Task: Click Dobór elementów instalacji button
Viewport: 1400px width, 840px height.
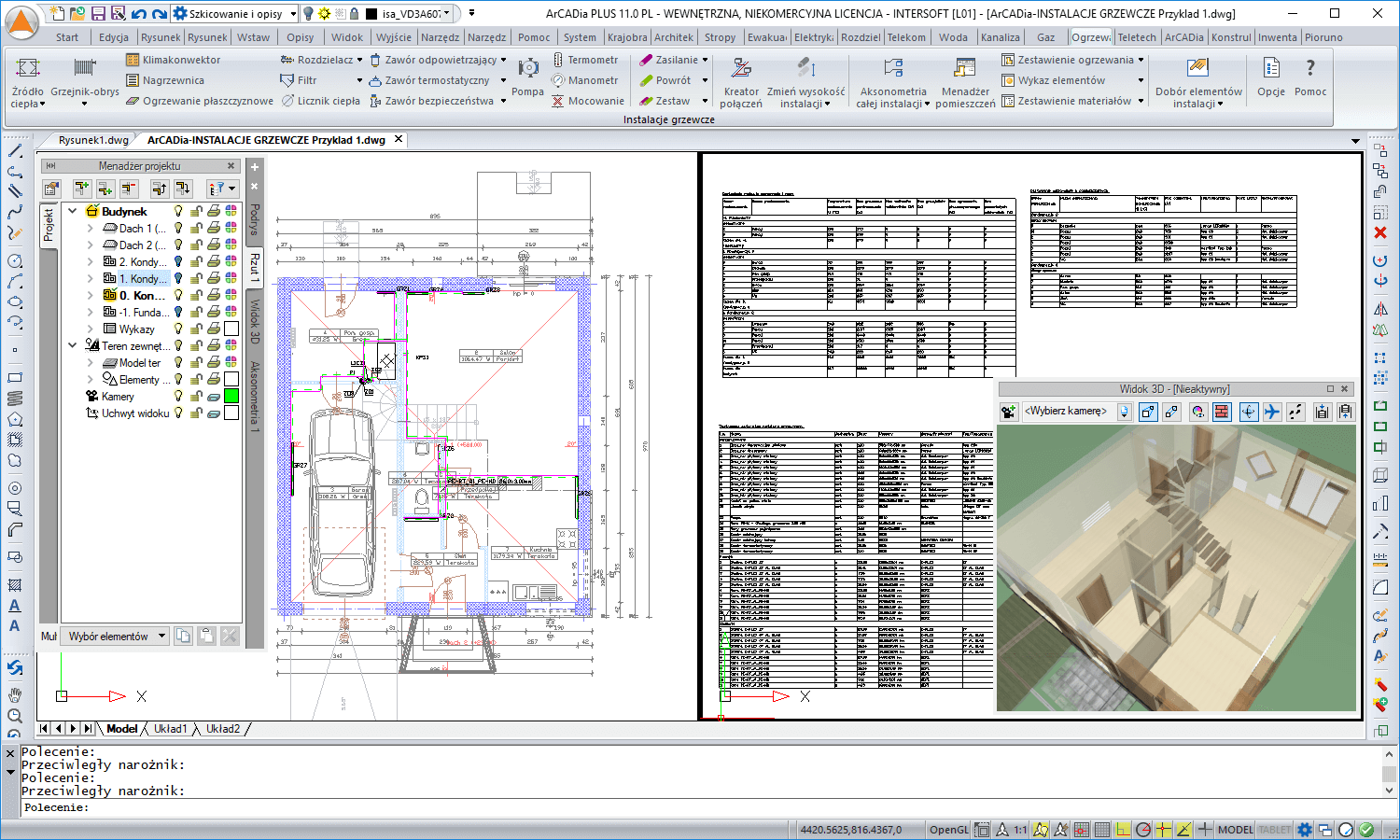Action: tap(1198, 82)
